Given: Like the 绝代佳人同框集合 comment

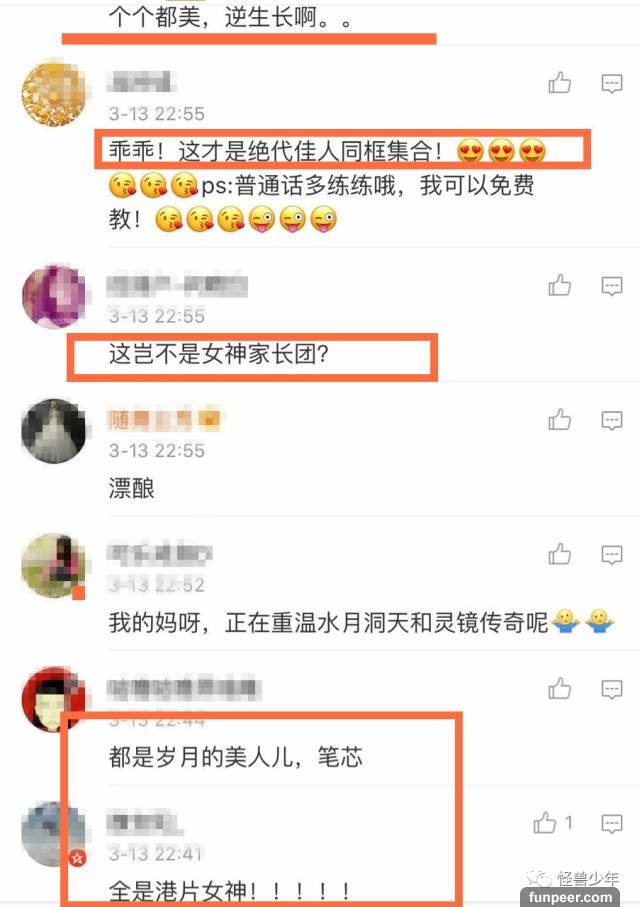Looking at the screenshot, I should [x=560, y=83].
